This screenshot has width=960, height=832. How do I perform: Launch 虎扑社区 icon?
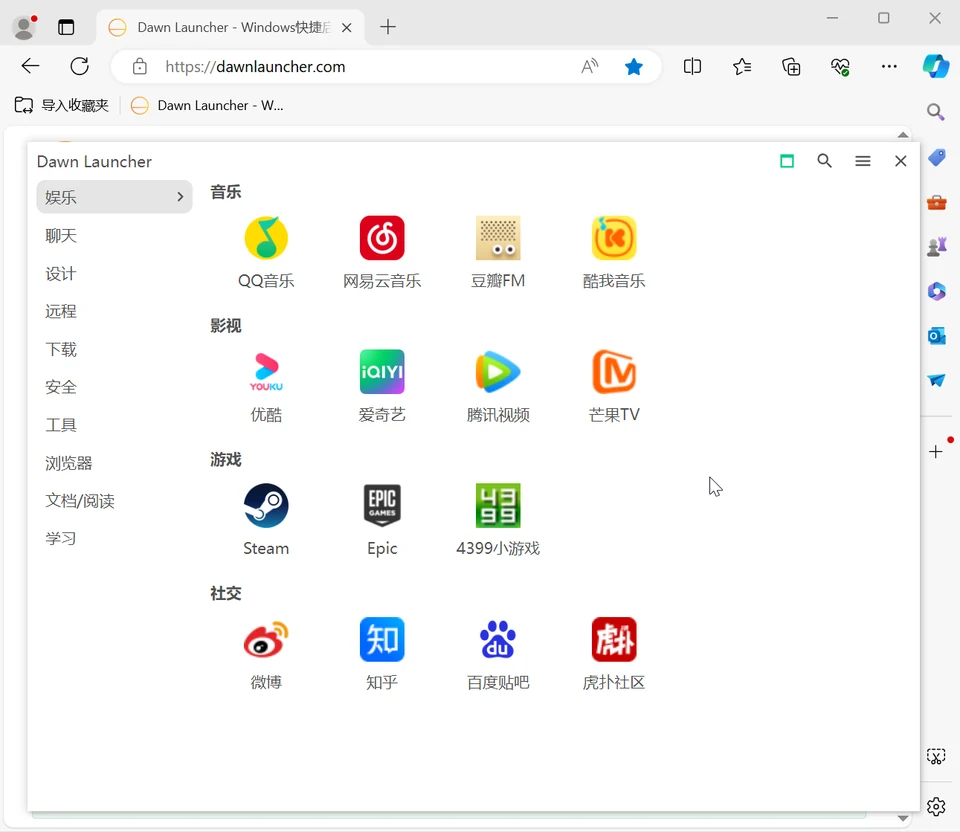(x=613, y=639)
